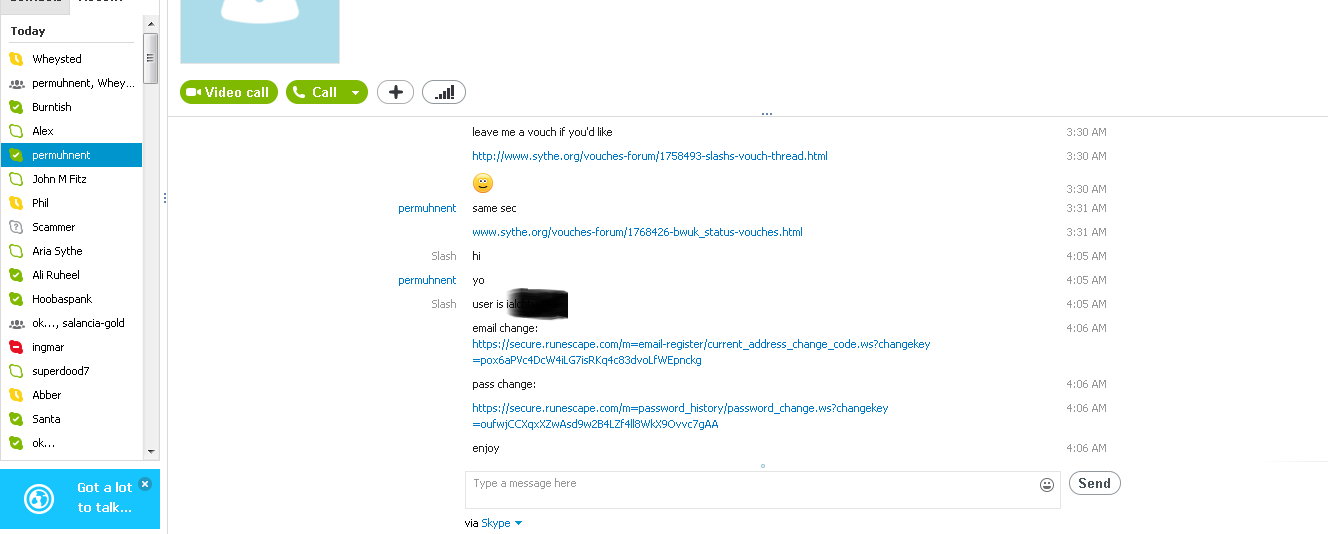The width and height of the screenshot is (1328, 534).
Task: Select Abber contact
Action: point(71,395)
